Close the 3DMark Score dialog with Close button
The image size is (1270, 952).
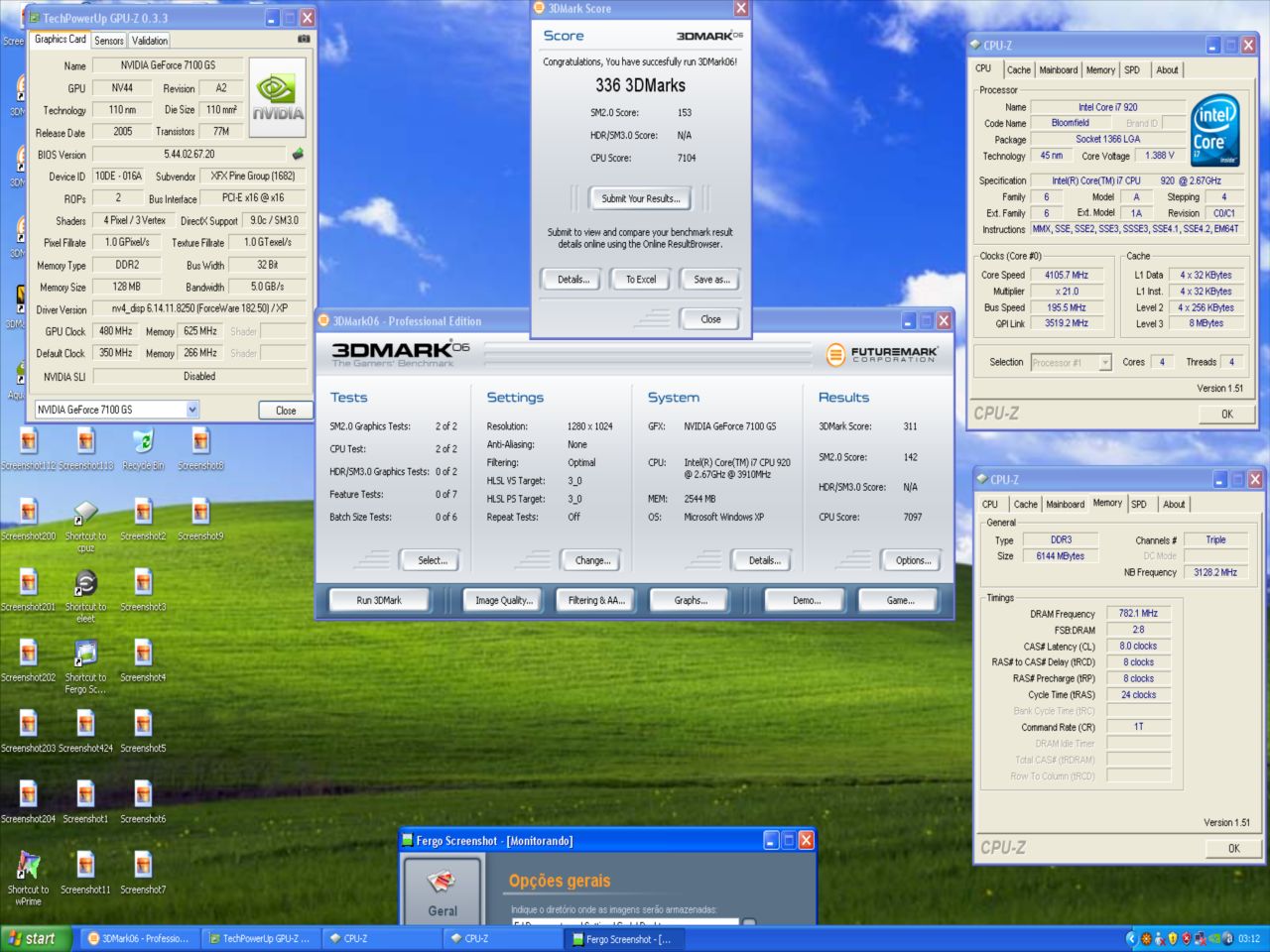[x=710, y=319]
